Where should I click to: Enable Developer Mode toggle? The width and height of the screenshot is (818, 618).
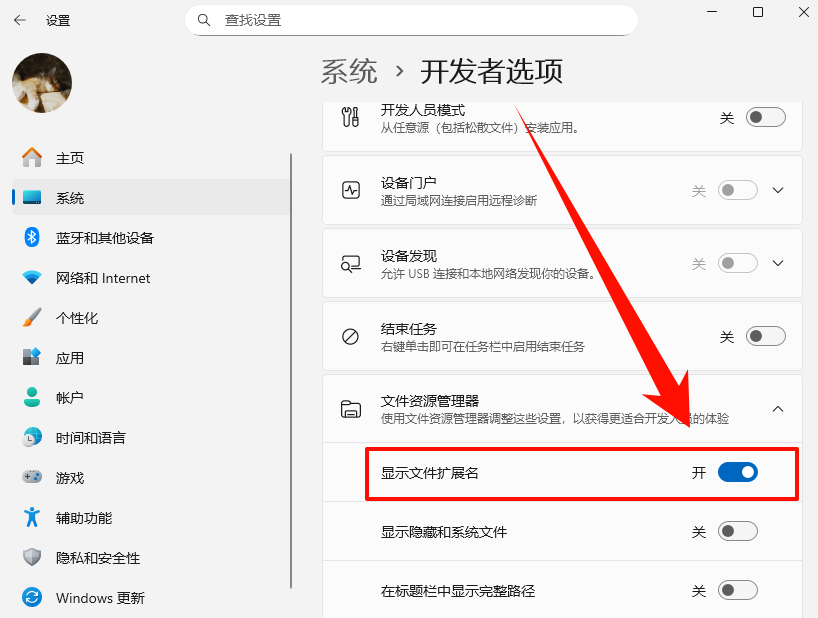765,117
